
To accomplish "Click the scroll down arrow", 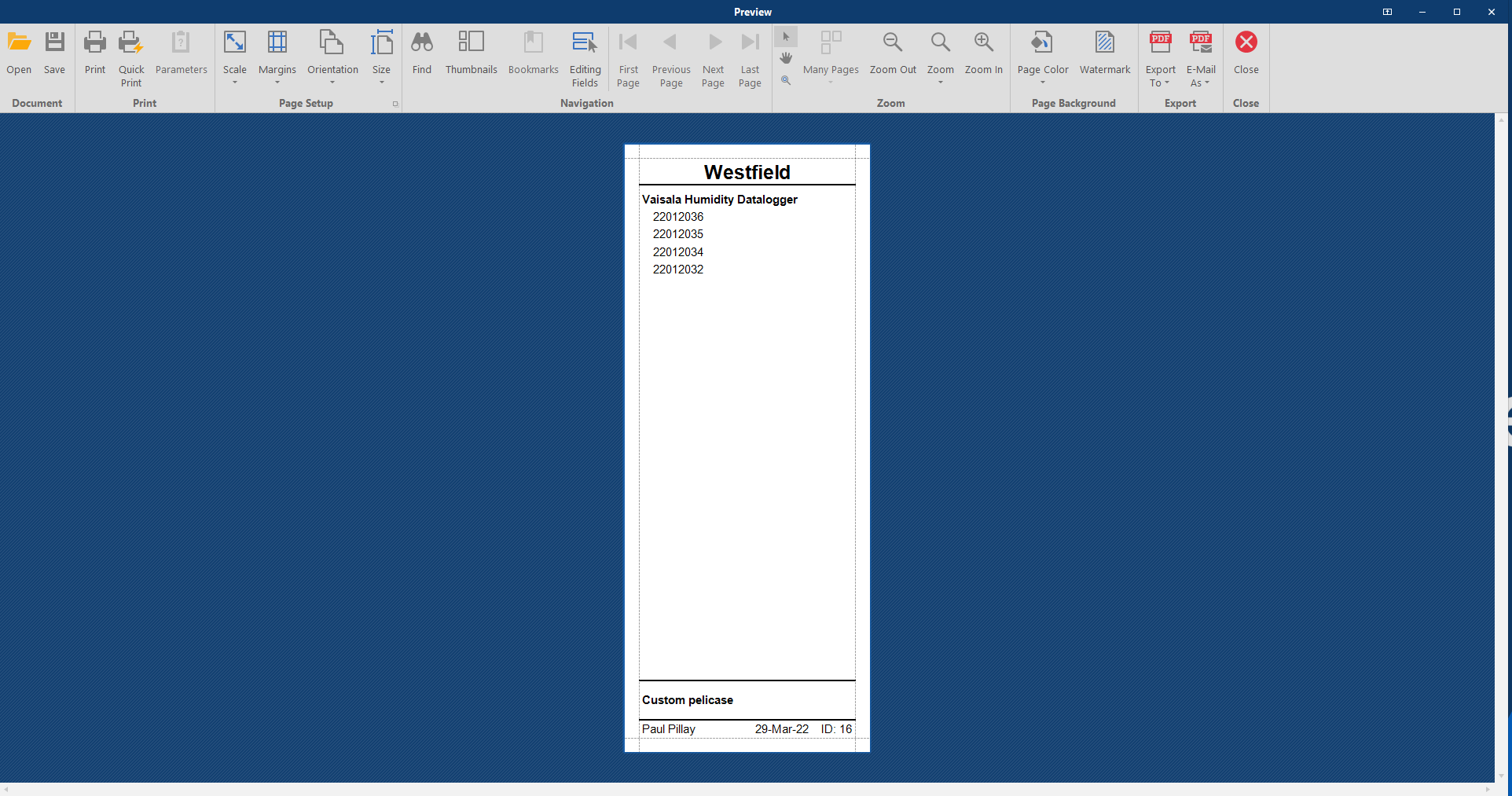I will click(1502, 776).
